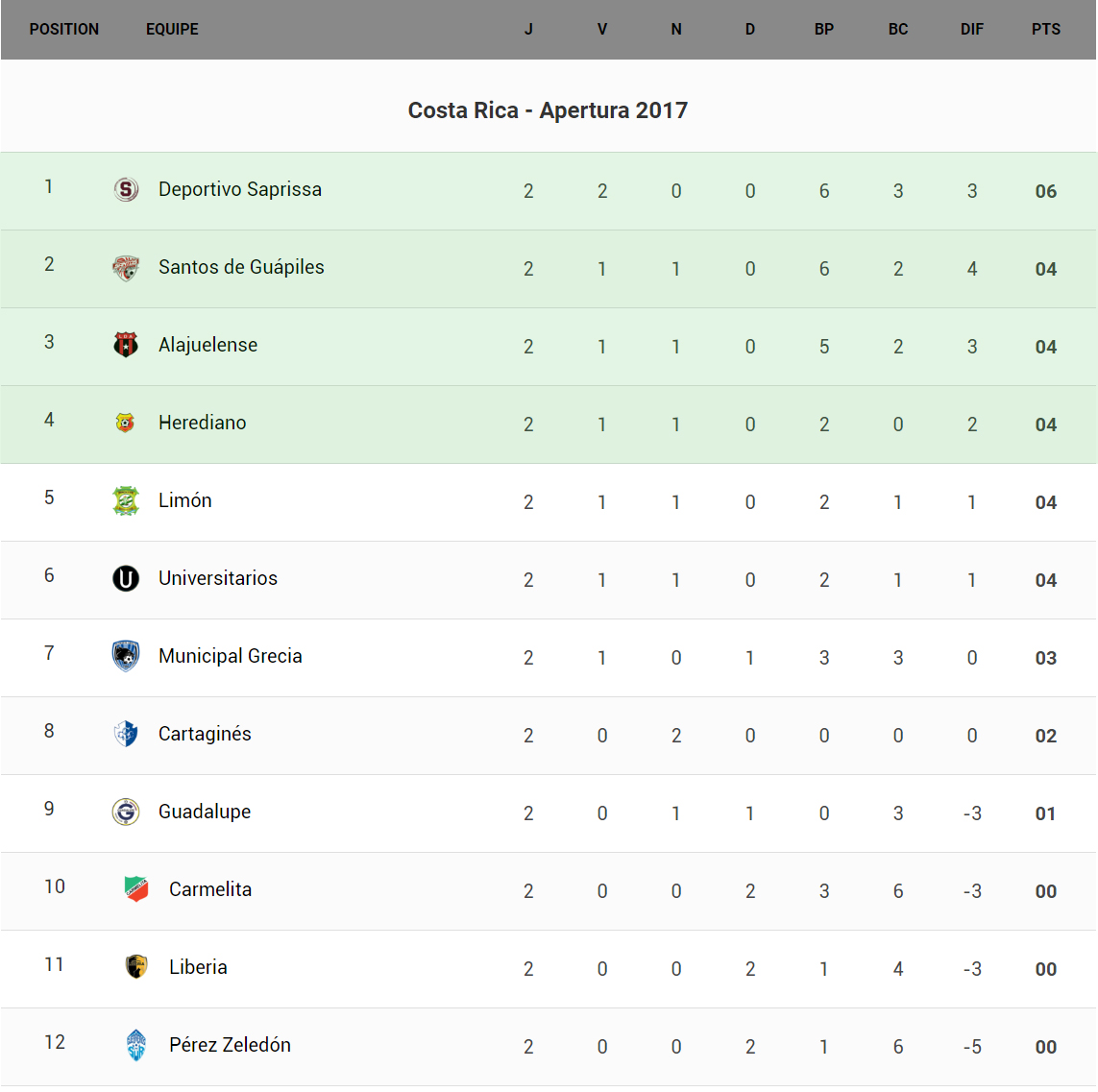This screenshot has height=1092, width=1098.
Task: Open the Deportivo Saprissa team name link
Action: coord(240,190)
